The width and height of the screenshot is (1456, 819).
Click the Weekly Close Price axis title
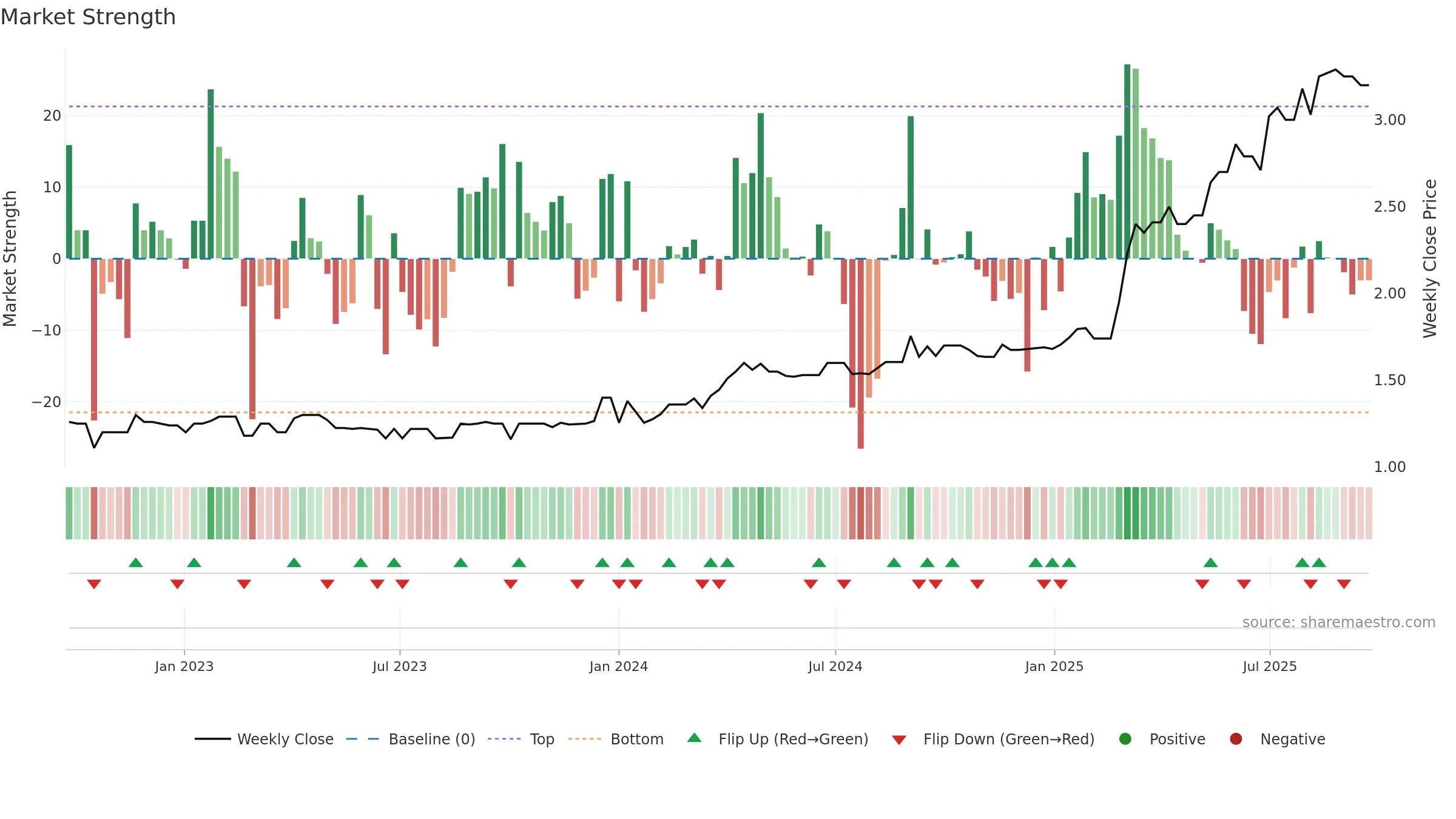pos(1431,258)
